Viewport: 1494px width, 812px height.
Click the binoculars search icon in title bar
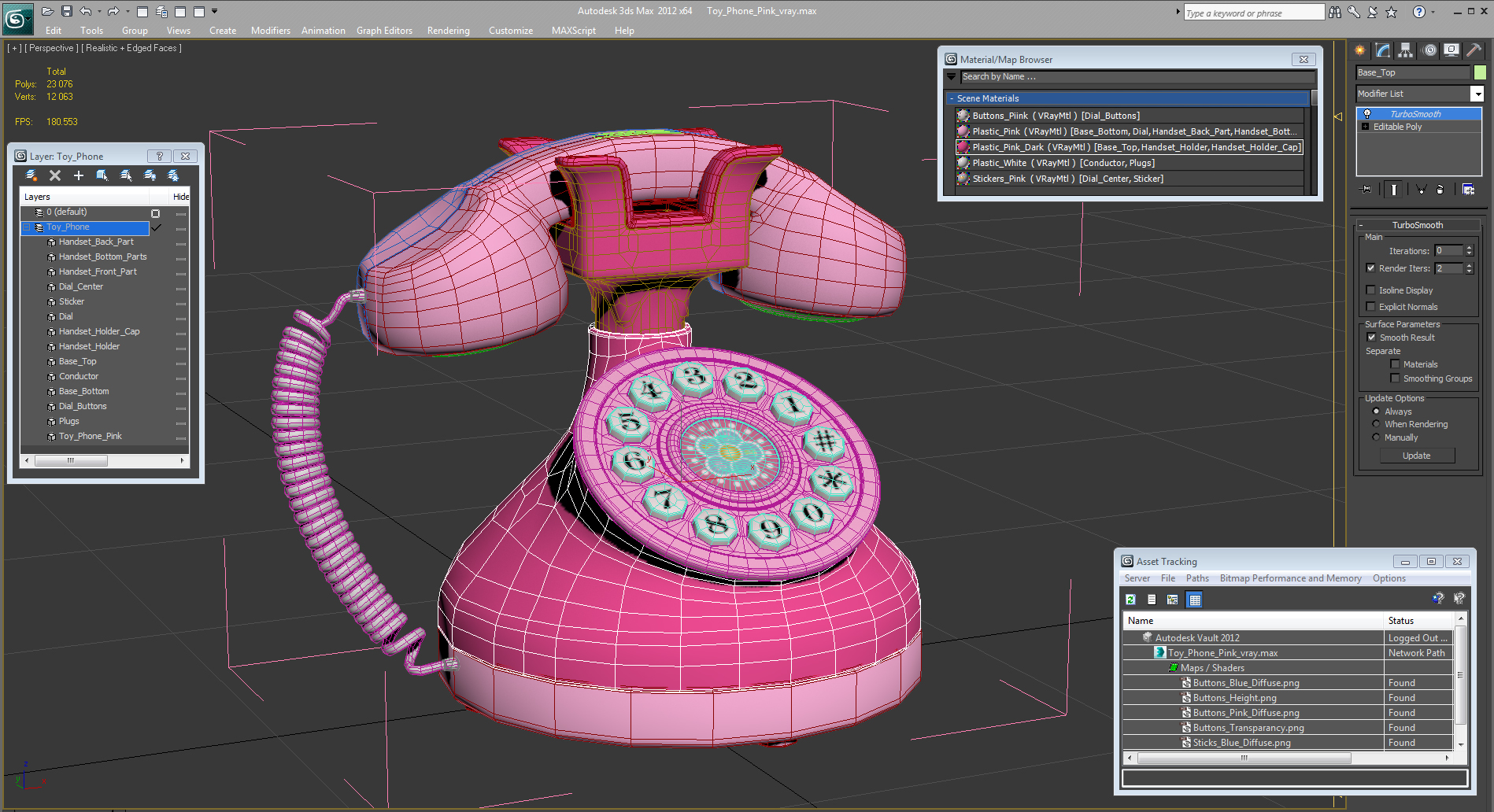click(x=1335, y=12)
